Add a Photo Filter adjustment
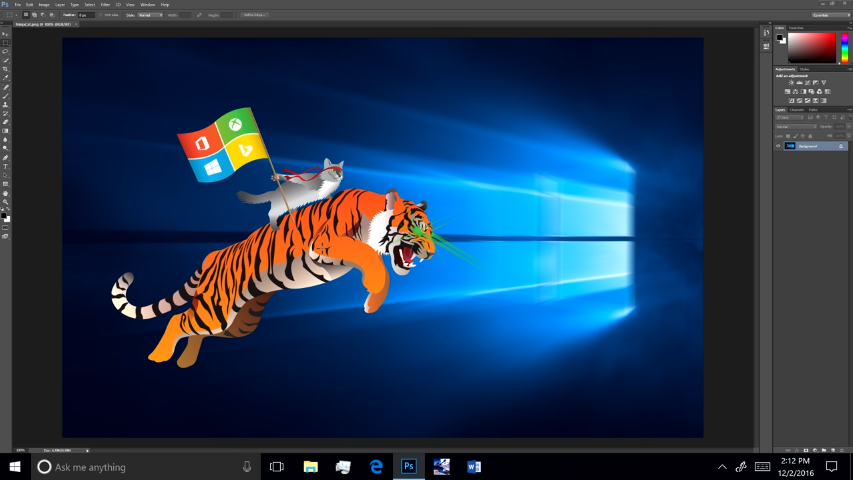 click(x=811, y=91)
